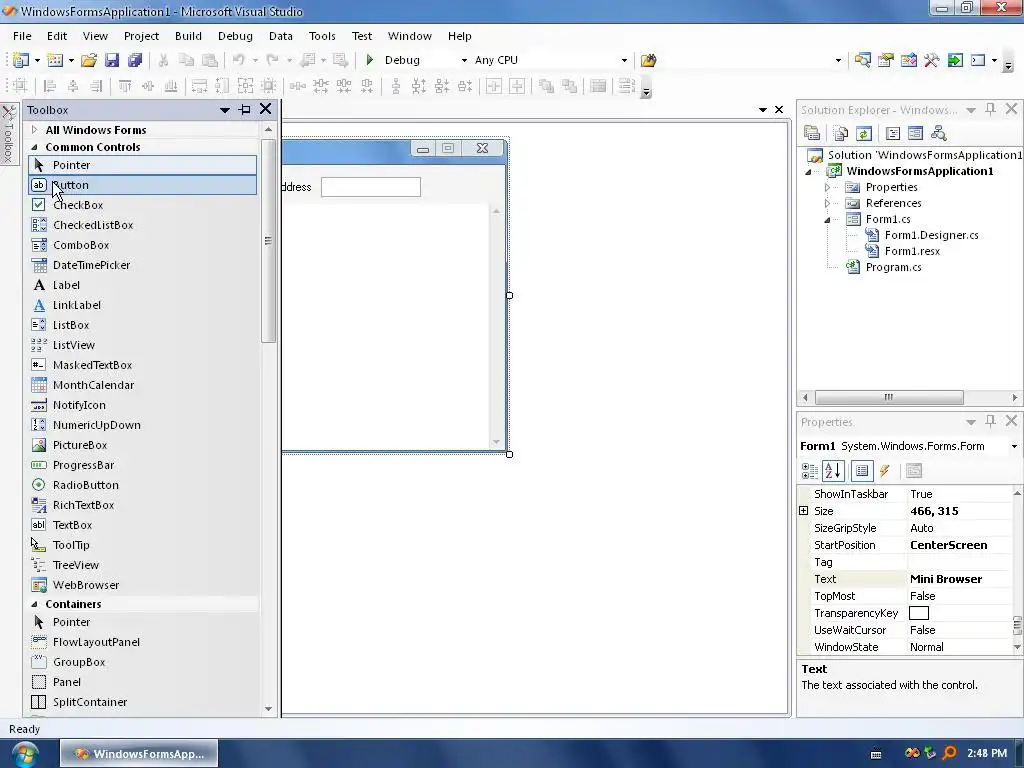Select the PictureBox control in Toolbox
1024x768 pixels.
click(x=143, y=445)
